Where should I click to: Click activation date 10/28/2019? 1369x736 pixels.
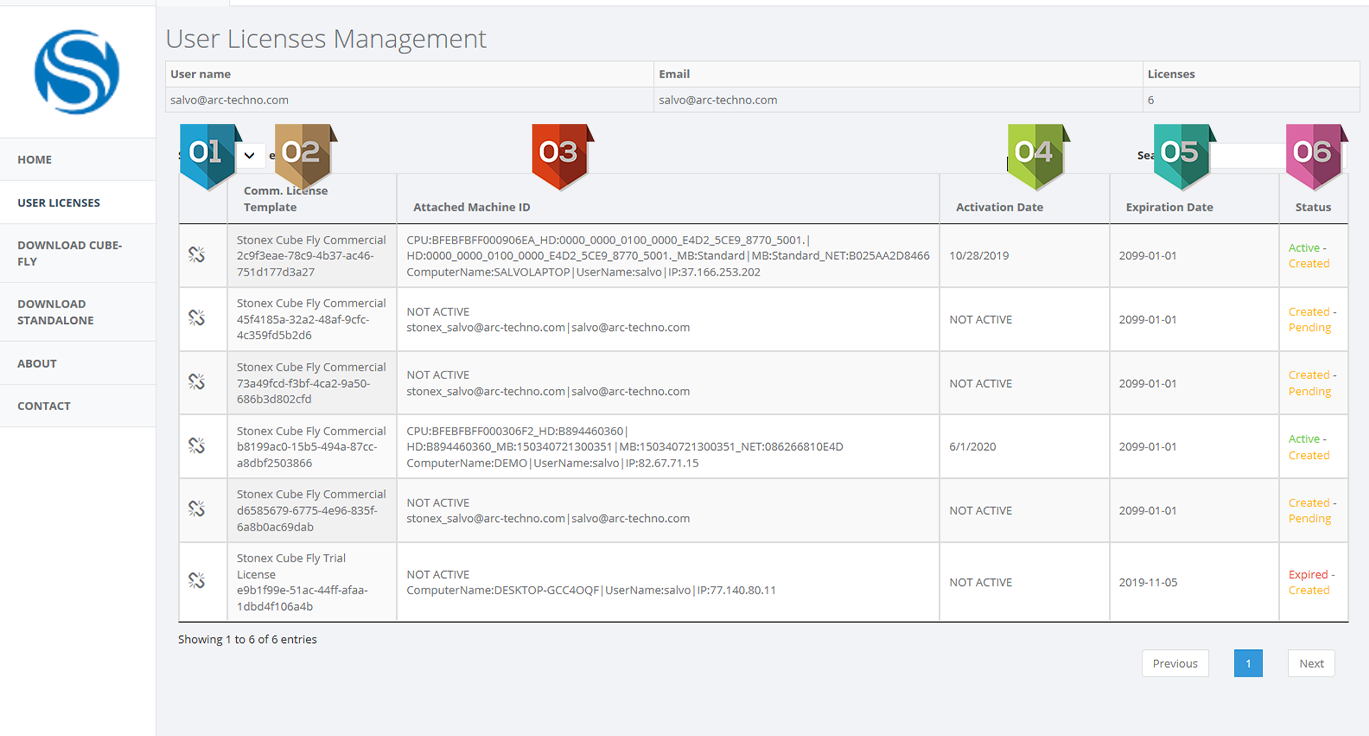pyautogui.click(x=979, y=256)
